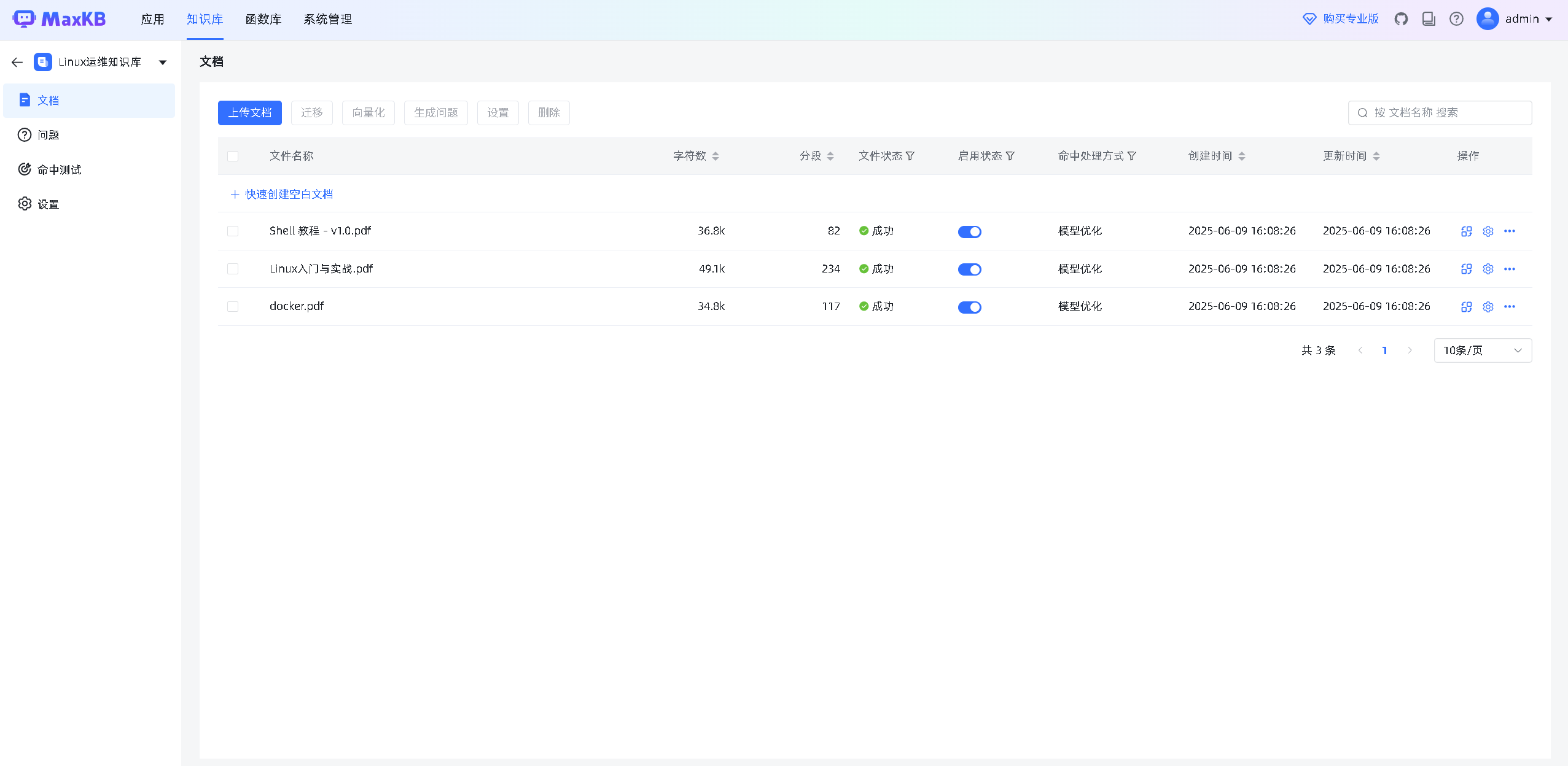
Task: Filter by 文件状态 funnel icon
Action: tap(910, 156)
